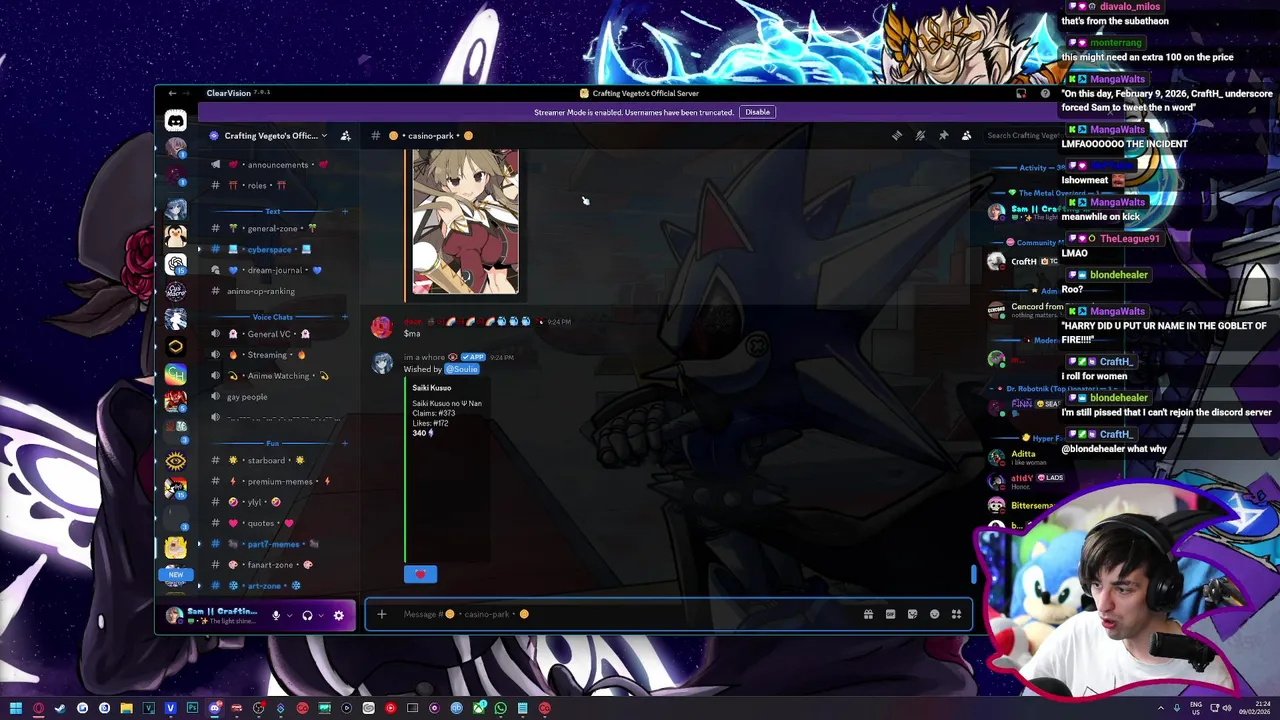Image resolution: width=1280 pixels, height=720 pixels.
Task: Open the ylyl channel
Action: click(276, 502)
